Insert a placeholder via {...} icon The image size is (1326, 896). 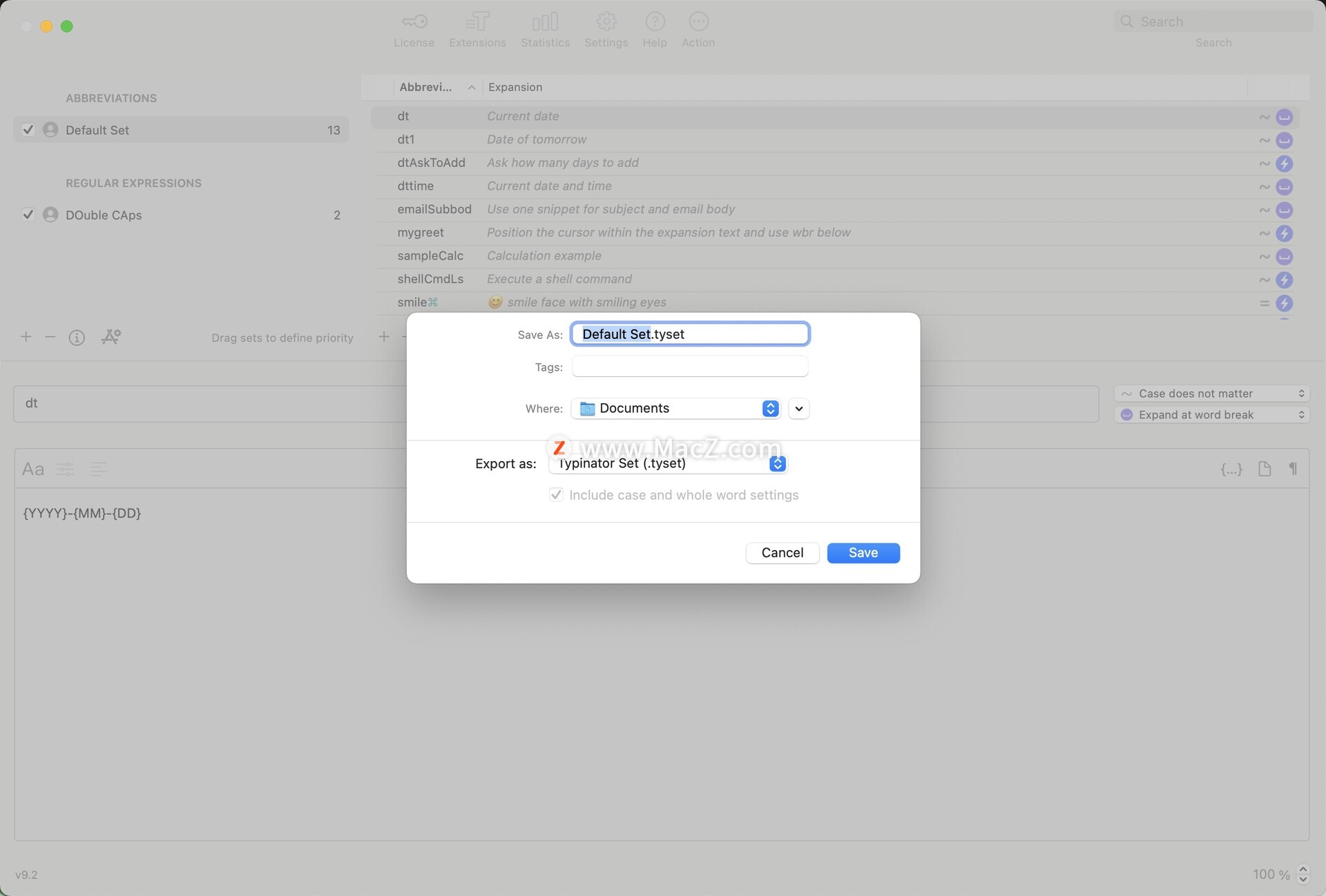(1231, 469)
